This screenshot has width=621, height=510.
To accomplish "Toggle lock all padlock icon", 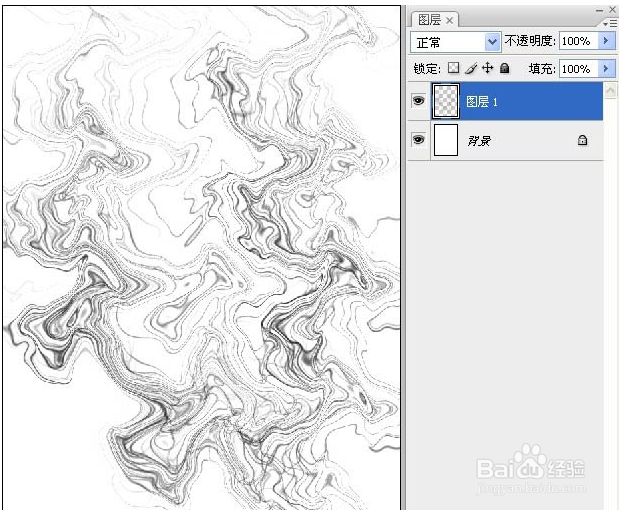I will [504, 68].
